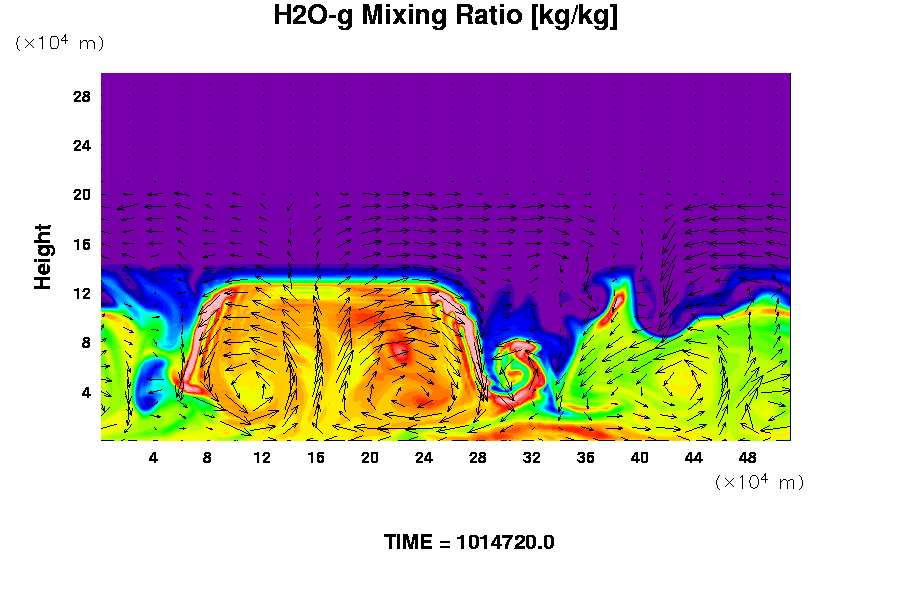Click the red hotspot inside the central dome
Screen dimensions: 900x600
pyautogui.click(x=399, y=350)
